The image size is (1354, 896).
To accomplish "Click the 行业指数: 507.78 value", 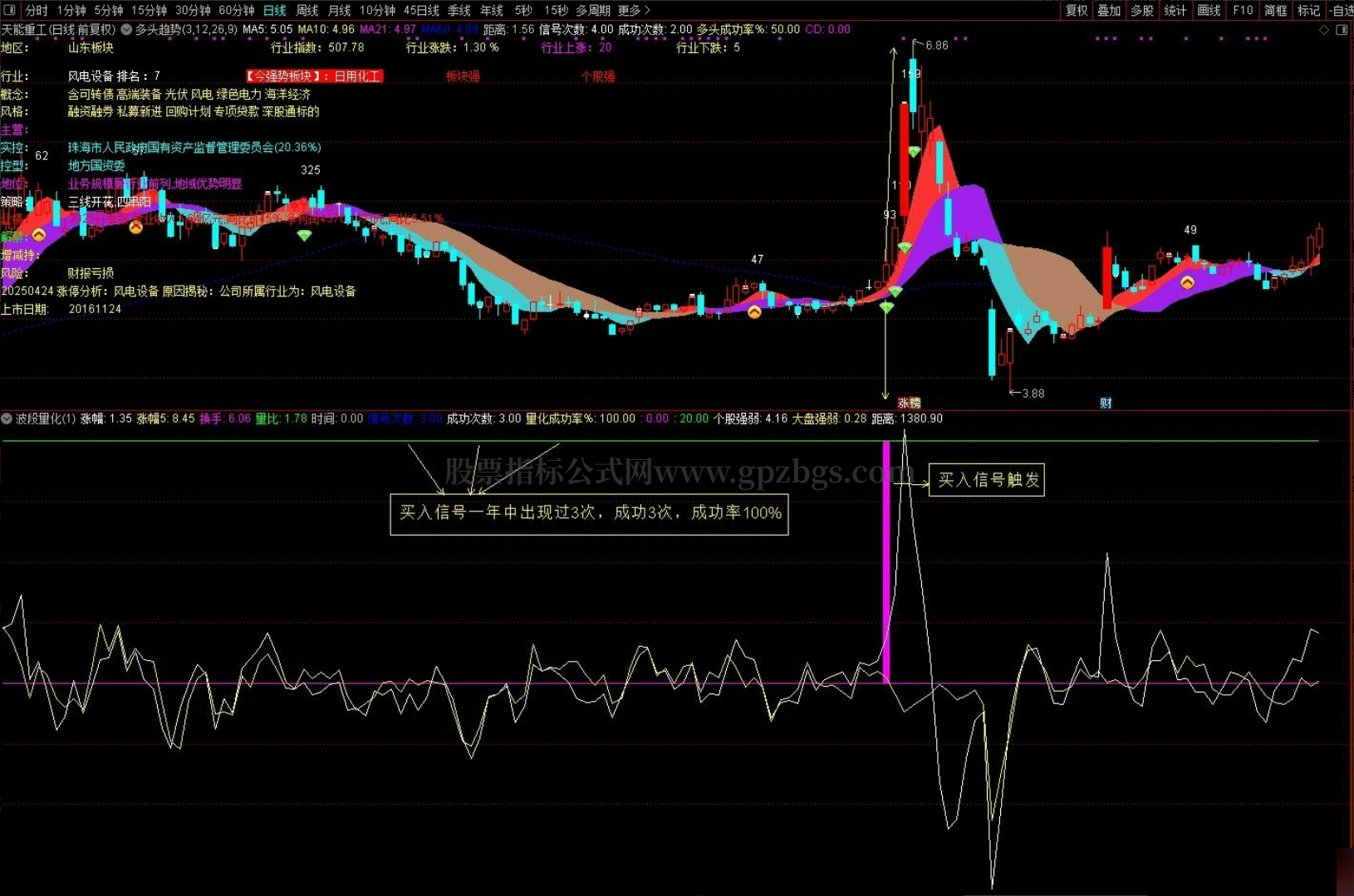I will point(317,47).
